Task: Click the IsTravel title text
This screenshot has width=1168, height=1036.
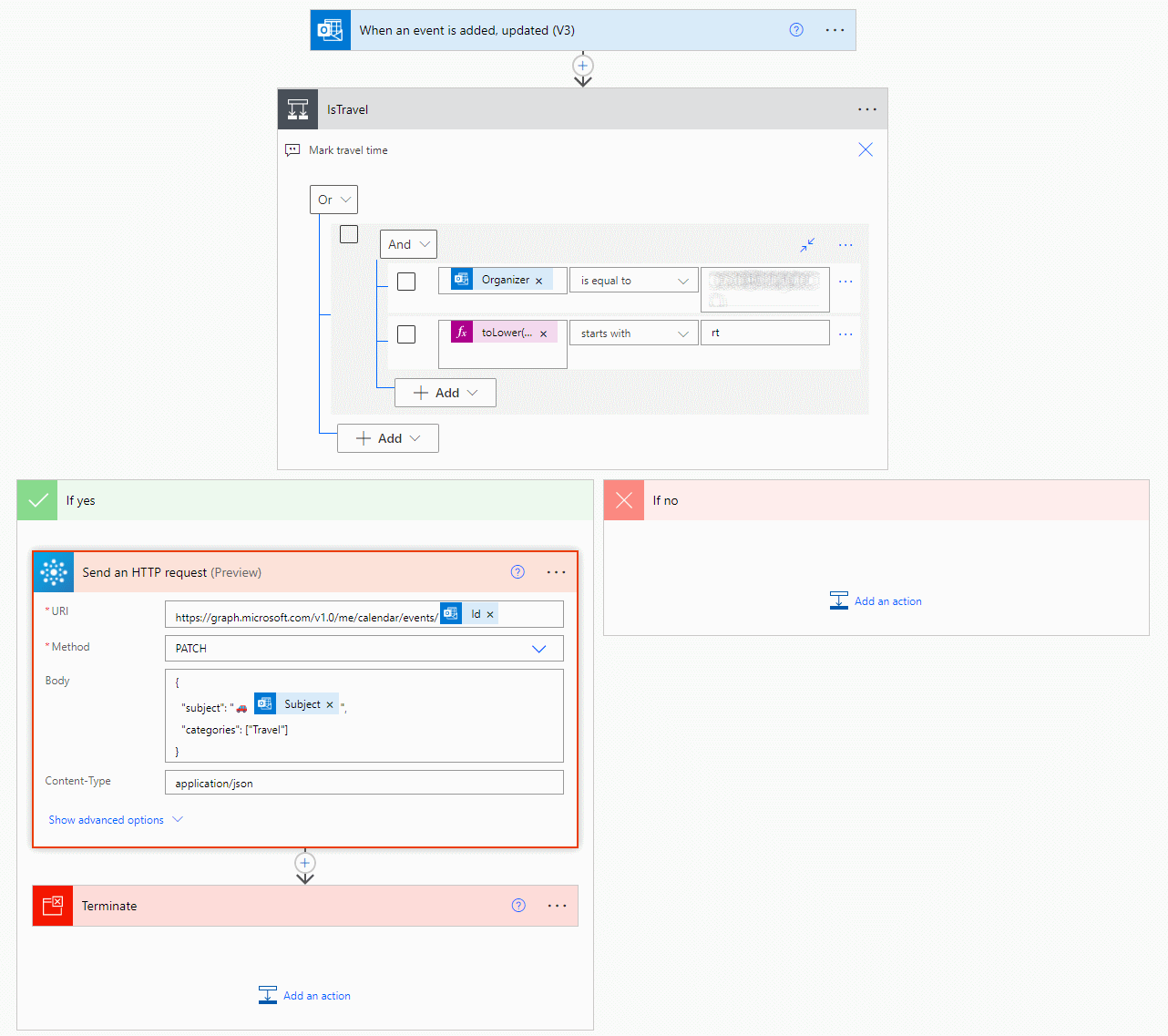Action: point(348,109)
